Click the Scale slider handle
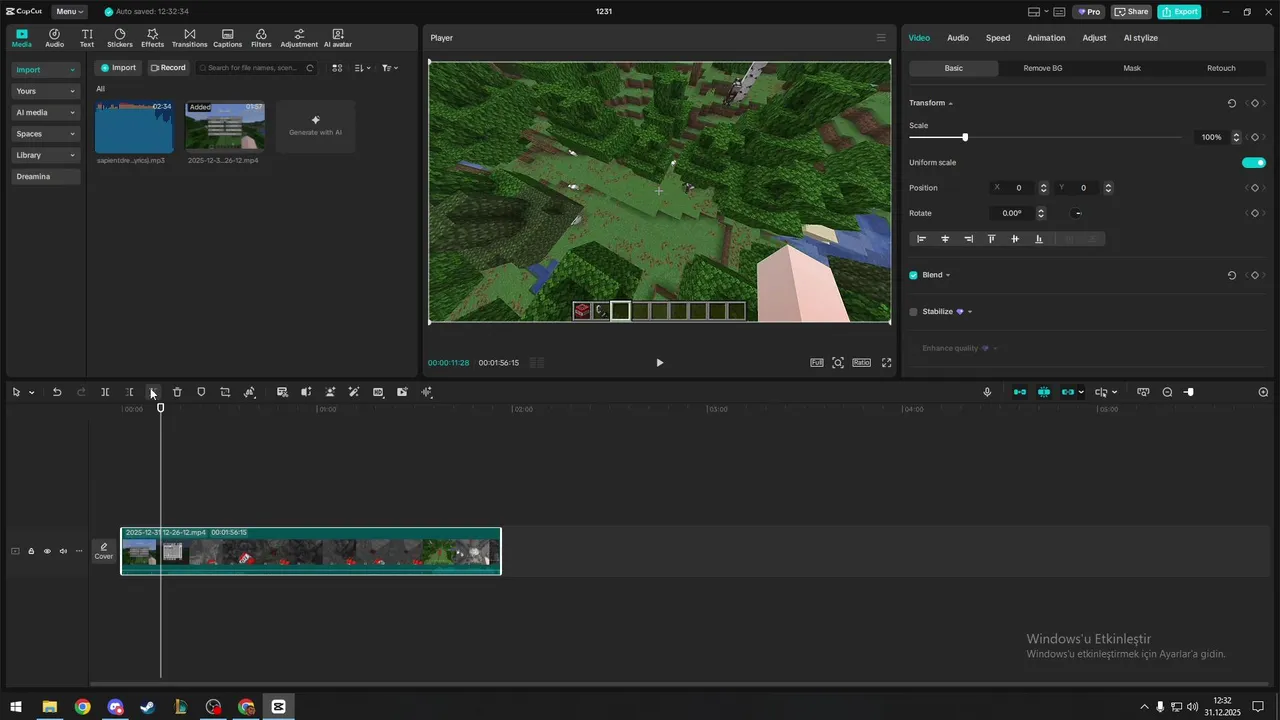 [x=965, y=137]
